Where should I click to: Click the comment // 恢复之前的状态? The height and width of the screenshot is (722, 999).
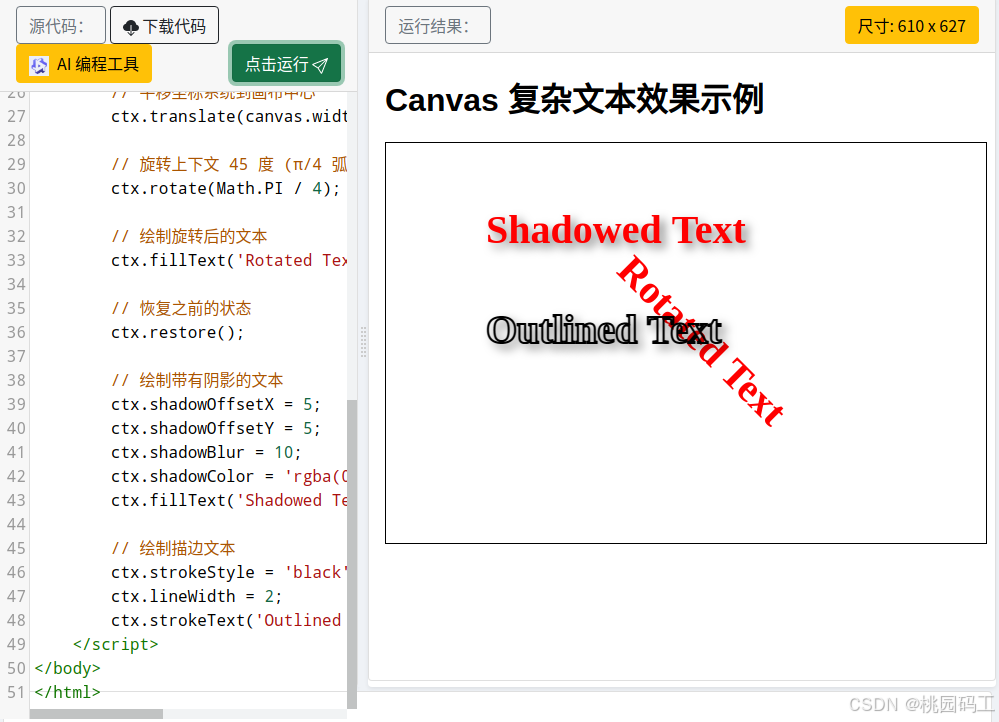[181, 308]
